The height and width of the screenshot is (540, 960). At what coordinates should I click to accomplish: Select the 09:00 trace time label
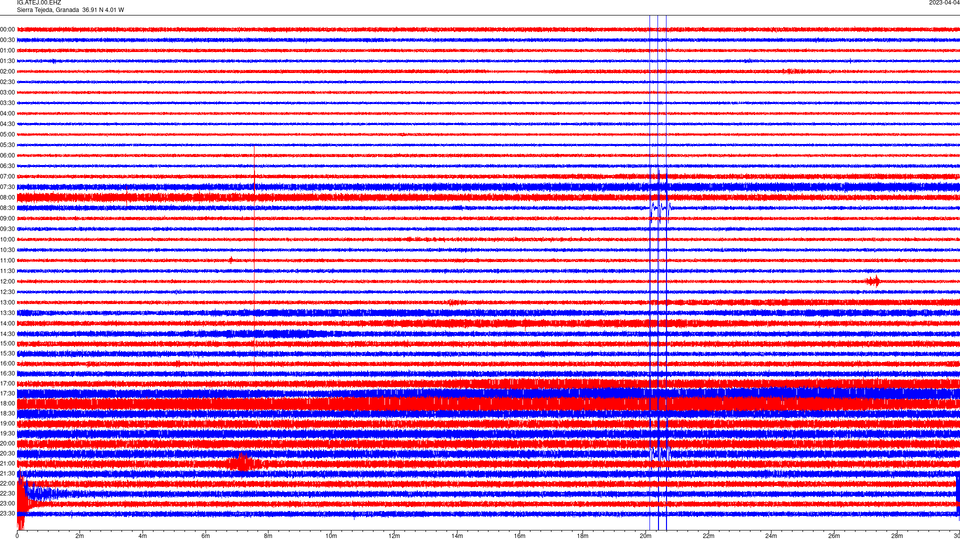tap(7, 219)
